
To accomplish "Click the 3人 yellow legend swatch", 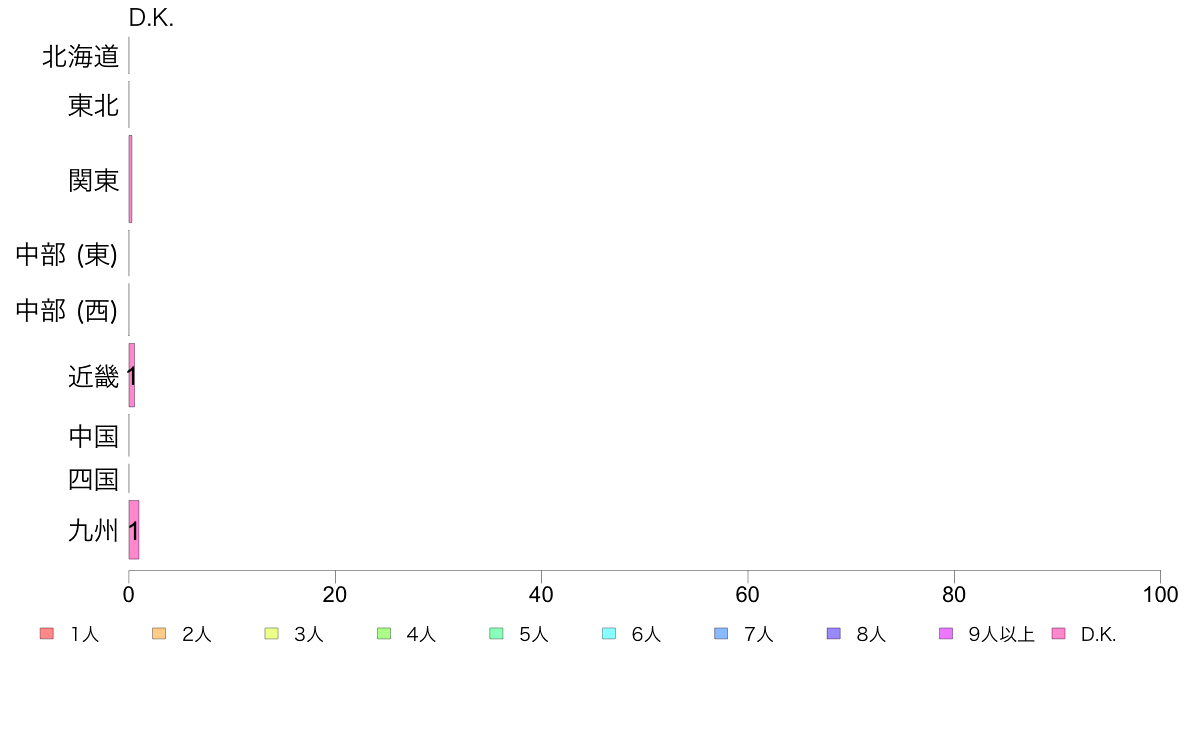I will [x=271, y=634].
